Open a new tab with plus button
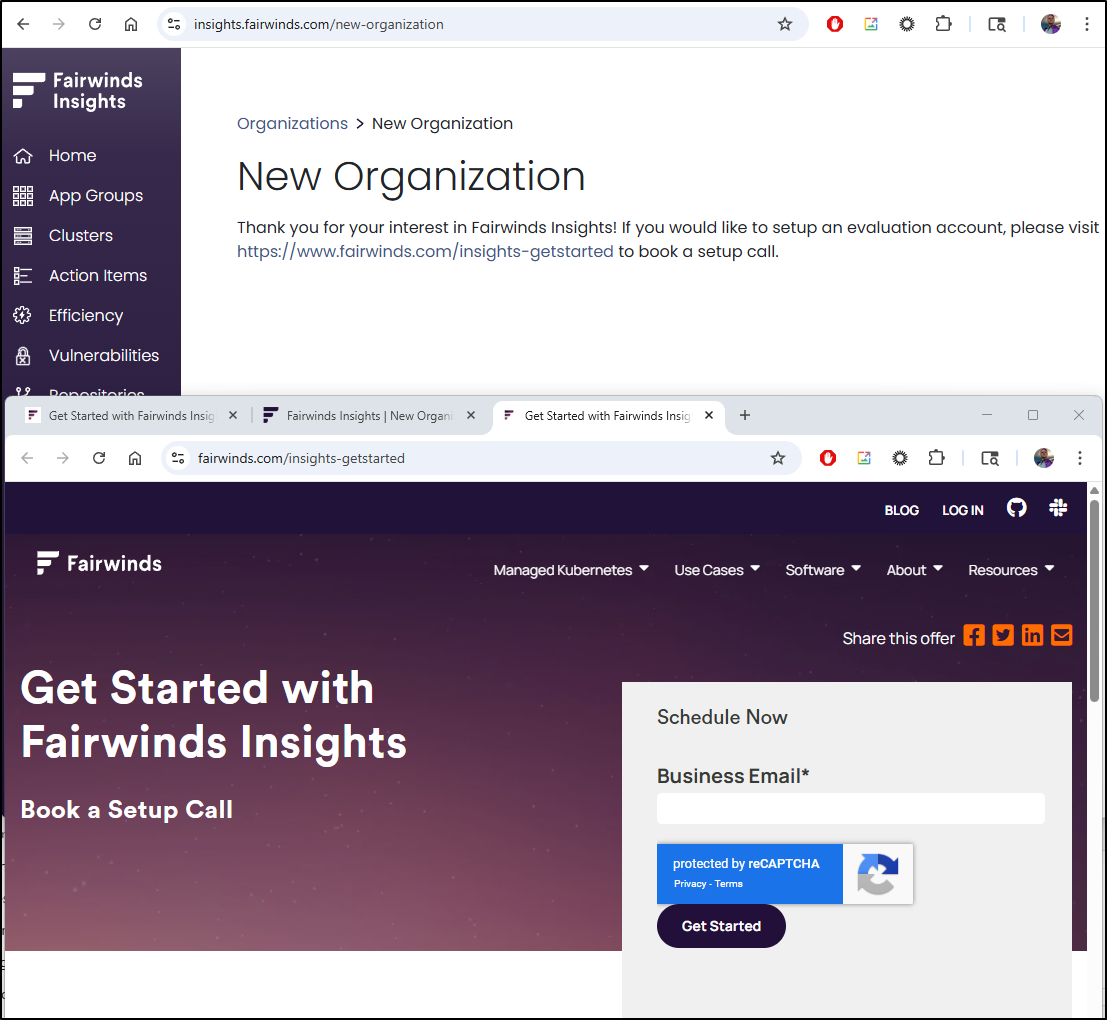 pos(745,415)
